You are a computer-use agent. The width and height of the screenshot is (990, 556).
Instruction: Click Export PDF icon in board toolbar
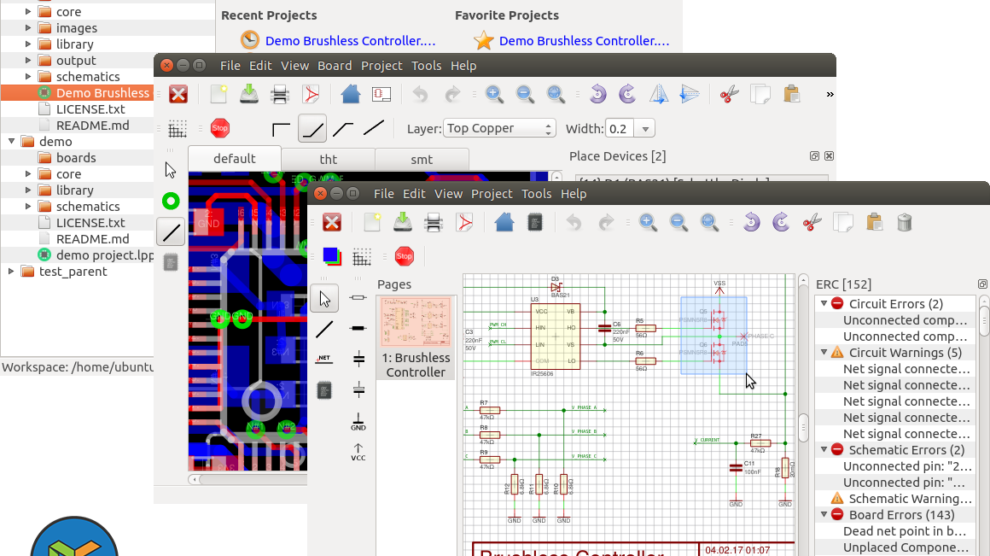(x=311, y=94)
